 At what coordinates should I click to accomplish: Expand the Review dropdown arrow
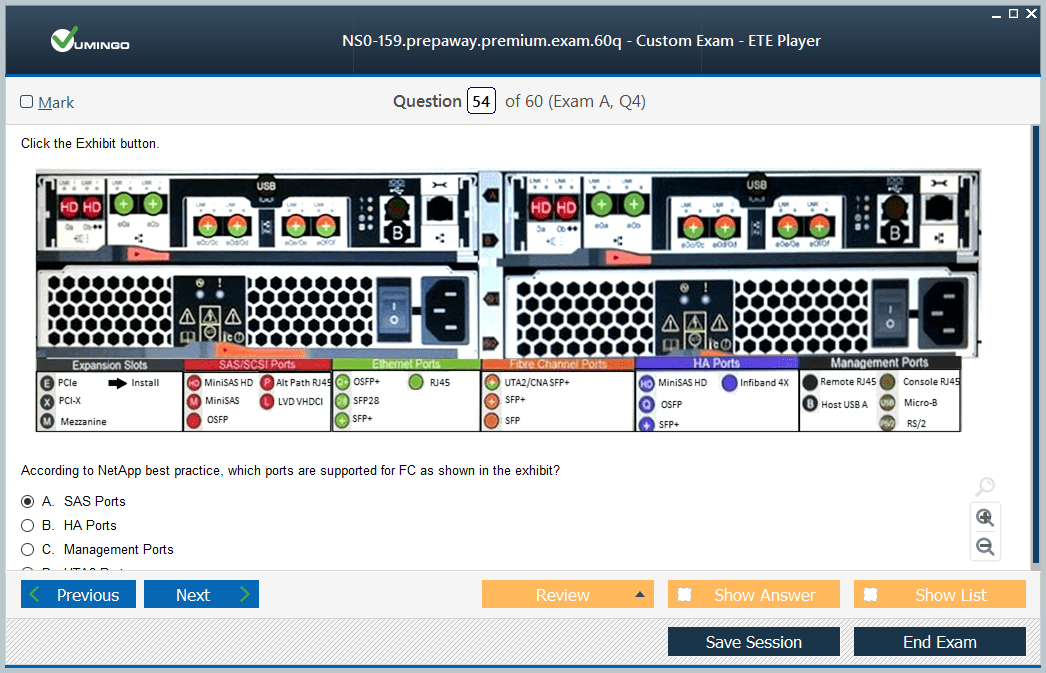pos(639,595)
